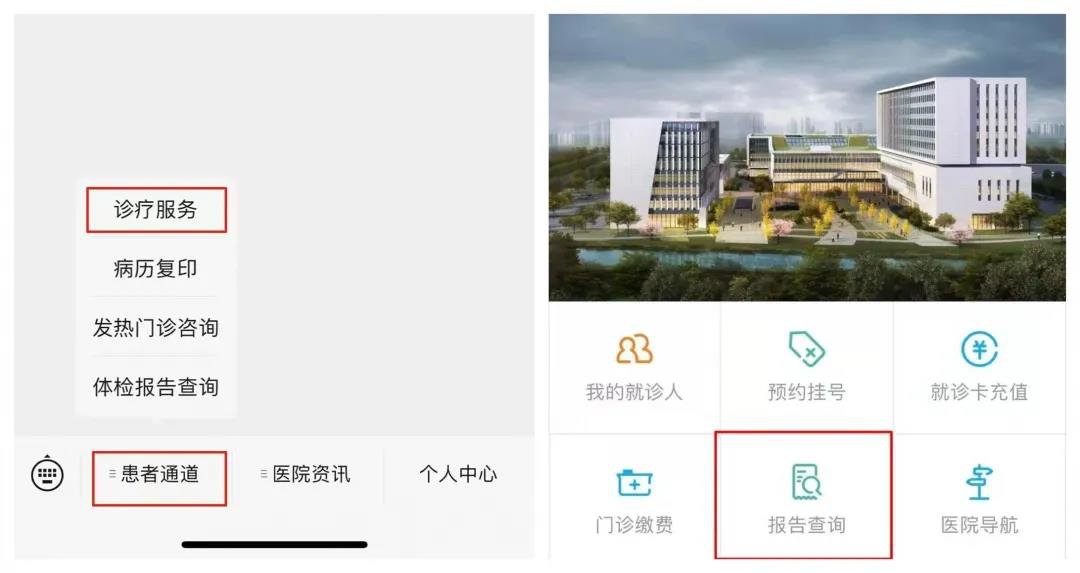The height and width of the screenshot is (573, 1080).
Task: Choose 病历复印 menu entry
Action: [x=156, y=268]
